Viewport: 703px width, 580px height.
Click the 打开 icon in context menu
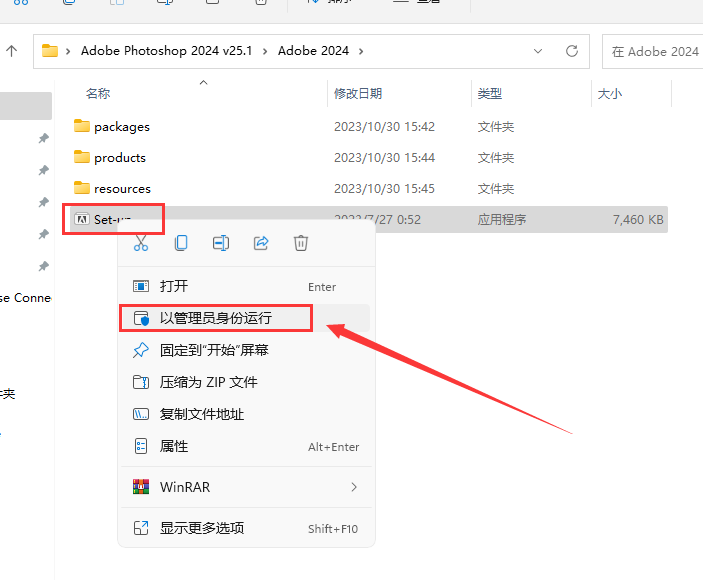pyautogui.click(x=141, y=286)
